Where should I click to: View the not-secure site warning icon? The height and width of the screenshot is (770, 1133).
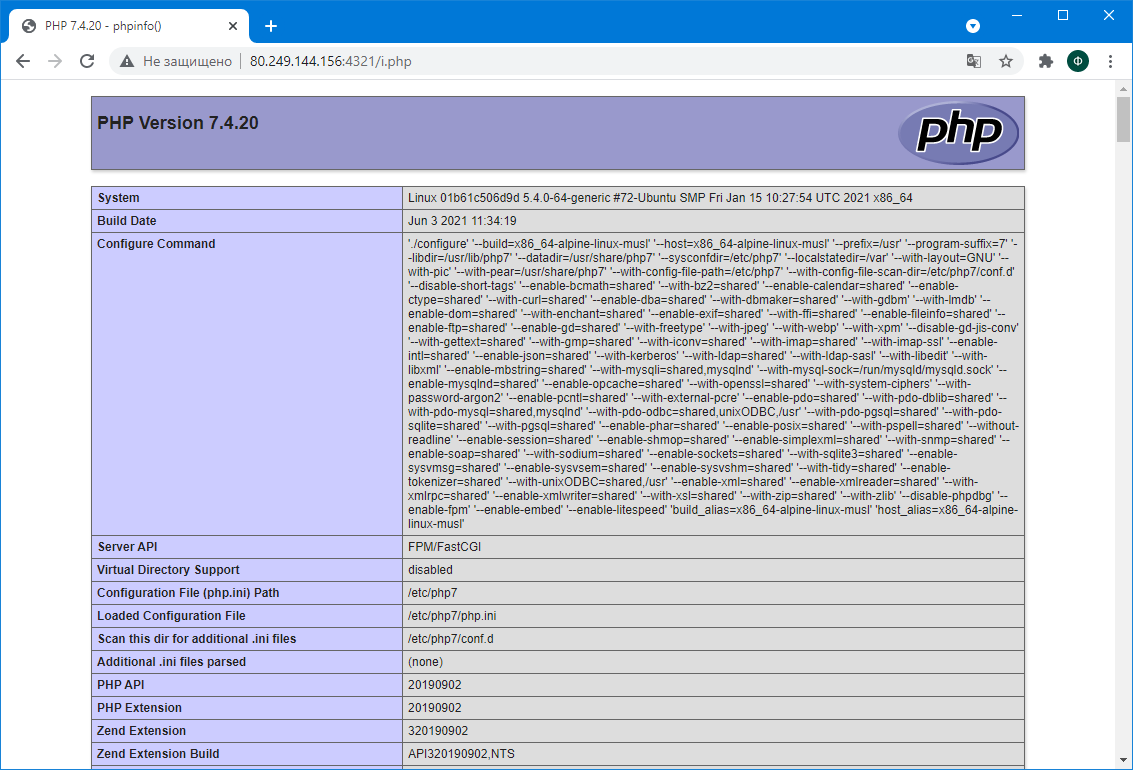tap(127, 61)
